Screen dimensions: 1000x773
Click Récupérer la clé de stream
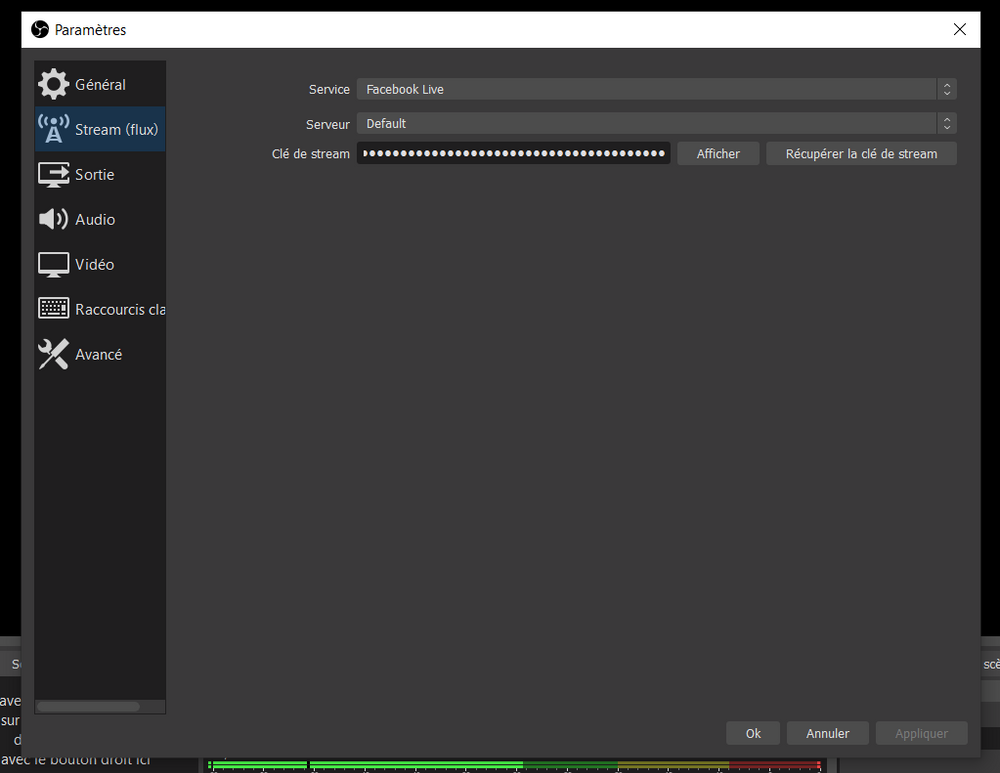[861, 154]
